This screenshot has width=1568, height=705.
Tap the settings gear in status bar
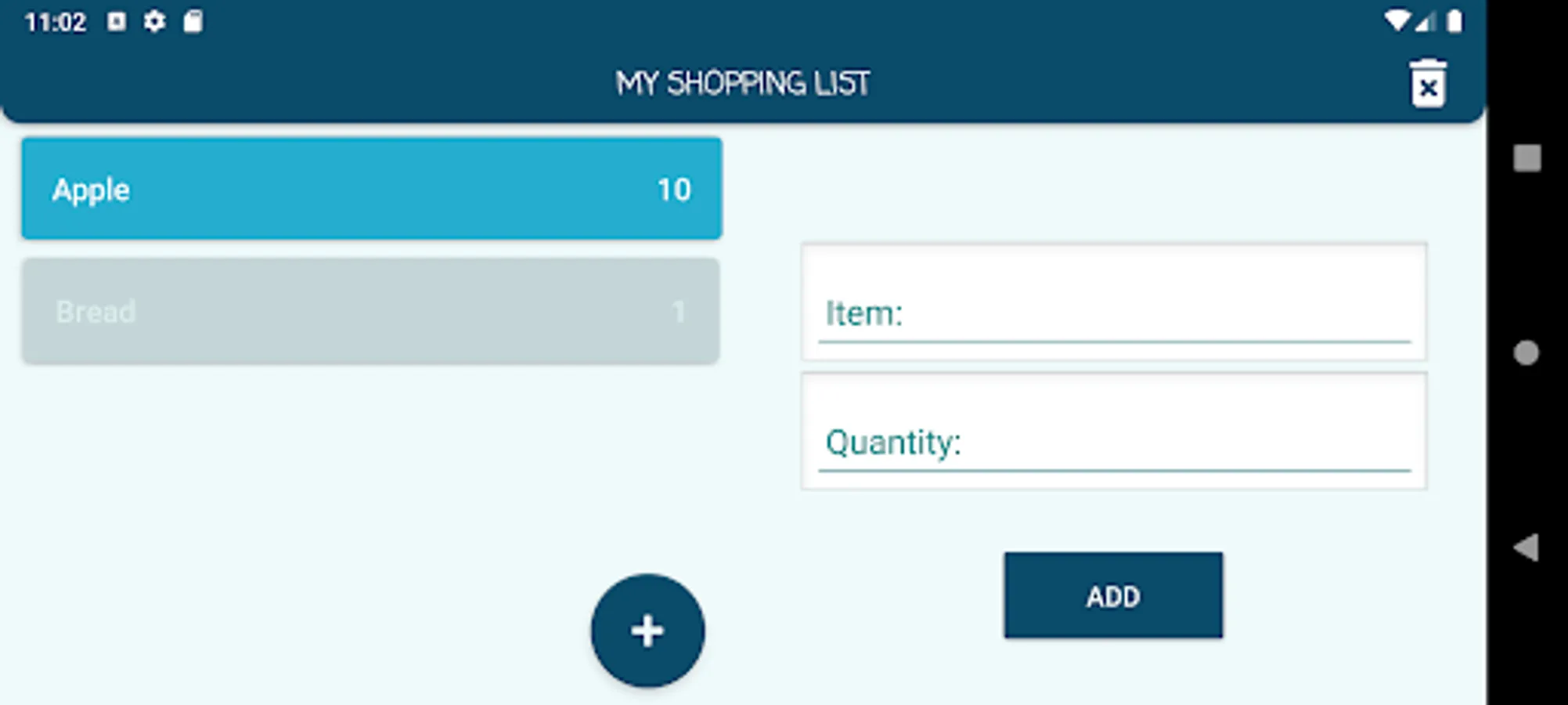[154, 21]
